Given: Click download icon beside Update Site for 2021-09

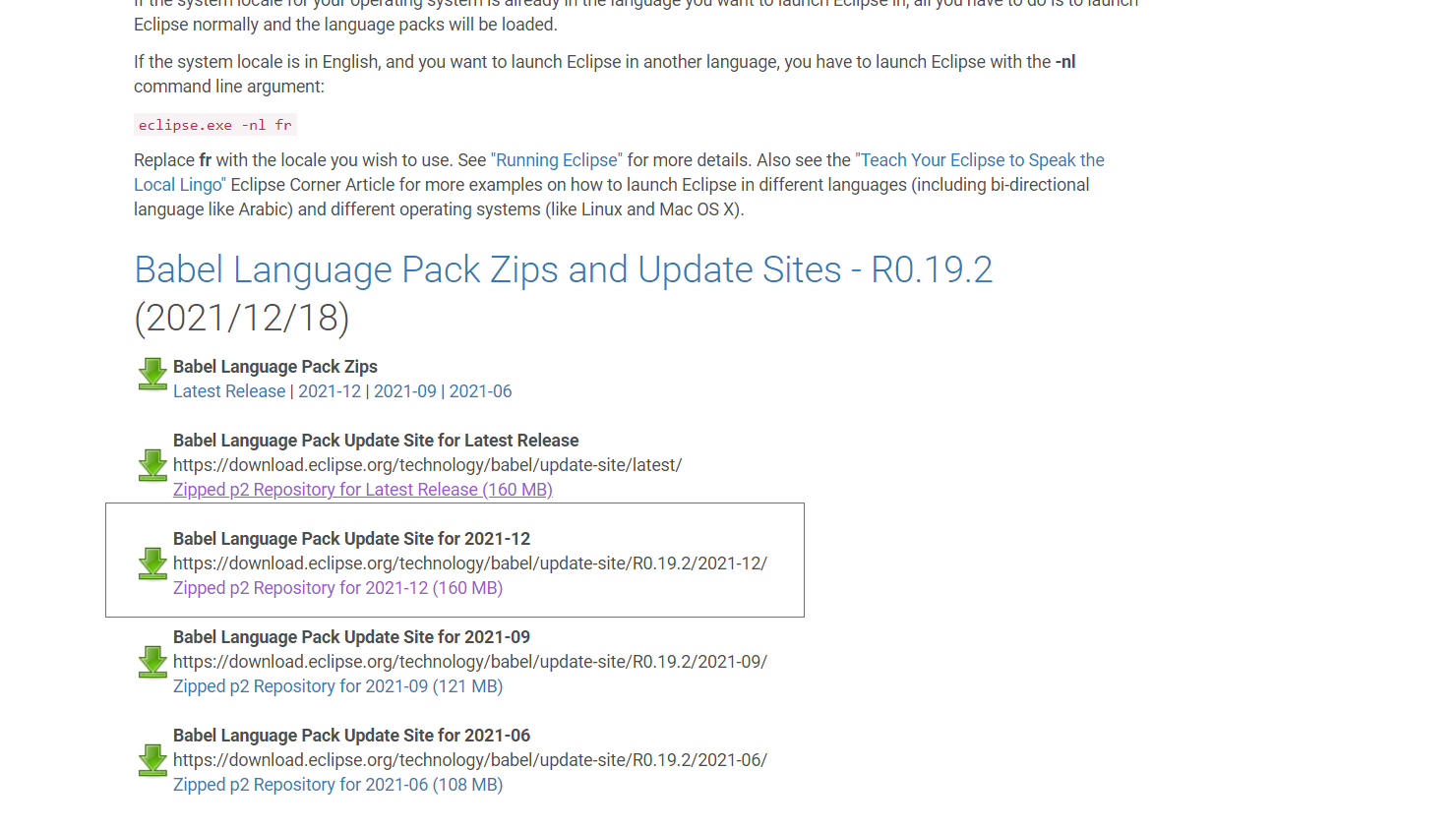Looking at the screenshot, I should [x=152, y=662].
